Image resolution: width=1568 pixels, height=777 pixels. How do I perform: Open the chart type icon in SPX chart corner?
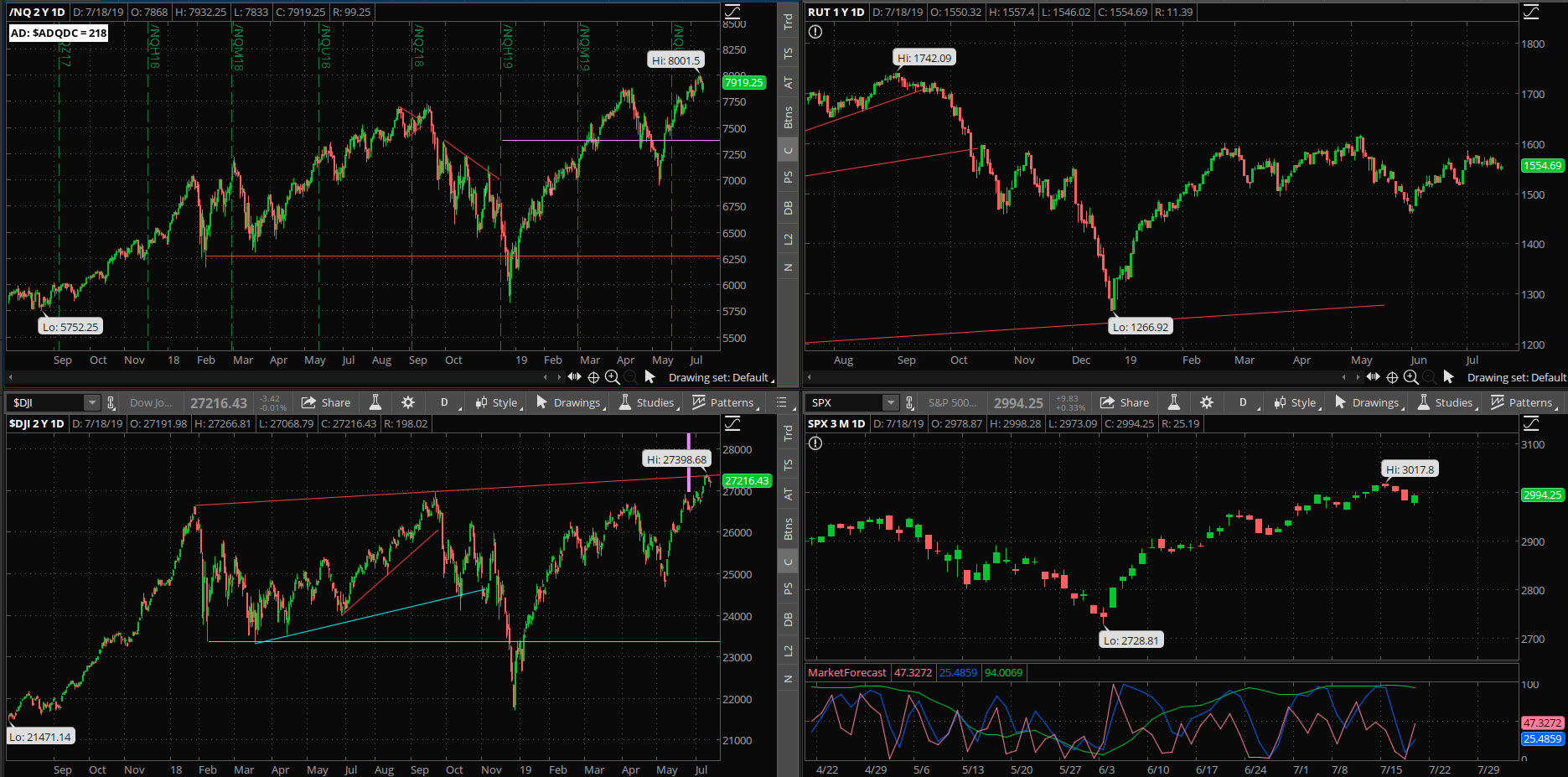click(1531, 423)
